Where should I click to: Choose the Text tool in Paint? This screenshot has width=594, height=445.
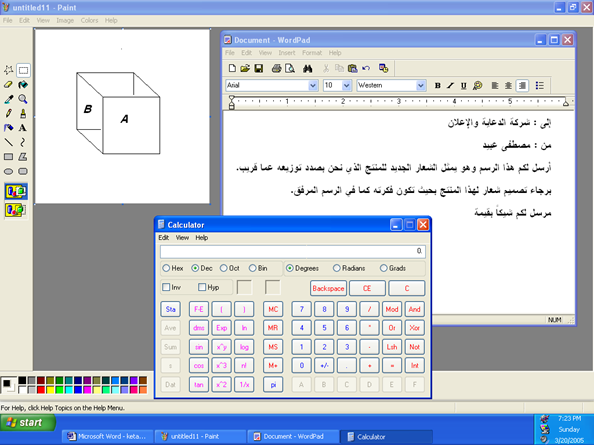(x=23, y=128)
